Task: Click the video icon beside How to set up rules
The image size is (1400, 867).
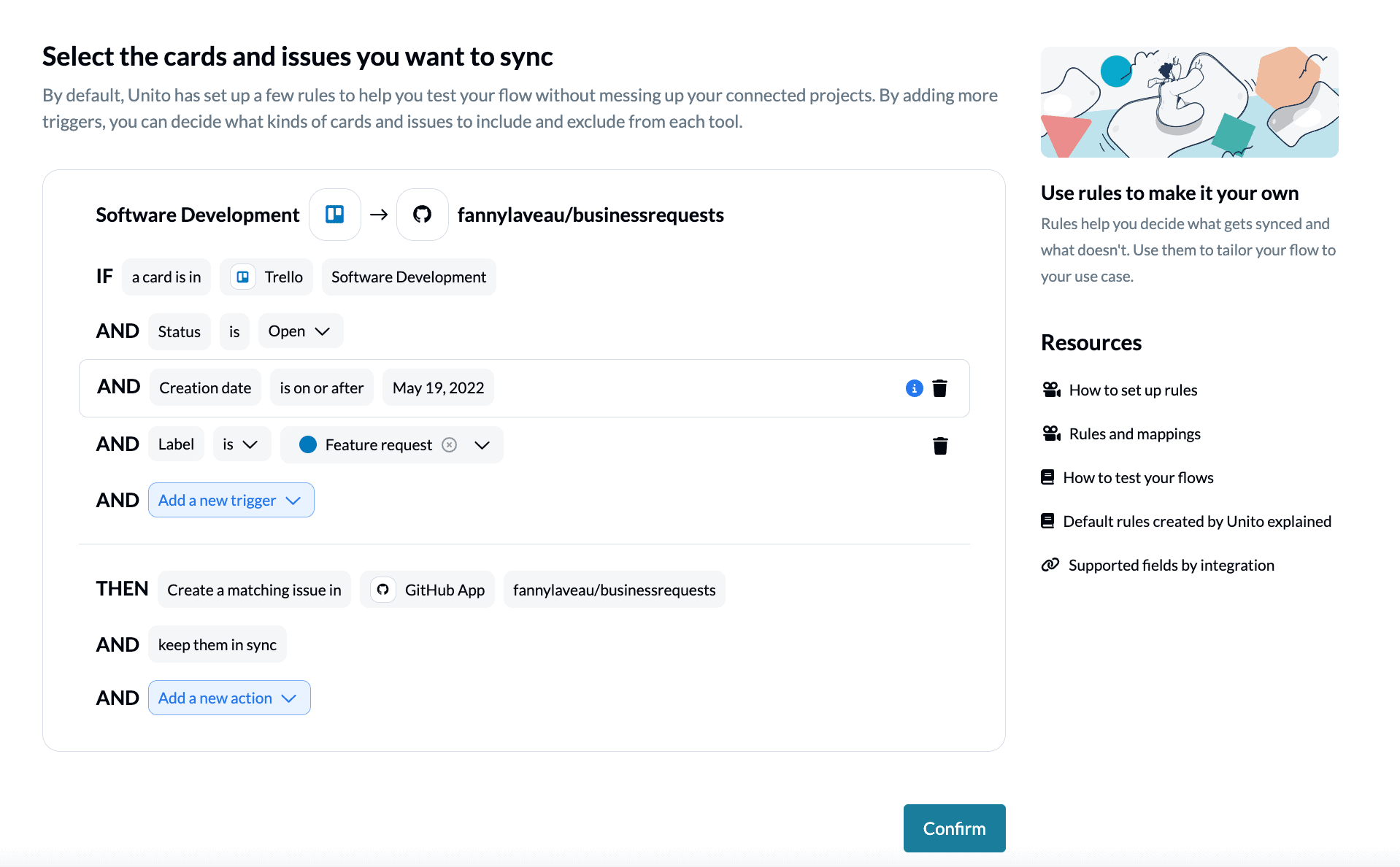Action: (x=1050, y=389)
